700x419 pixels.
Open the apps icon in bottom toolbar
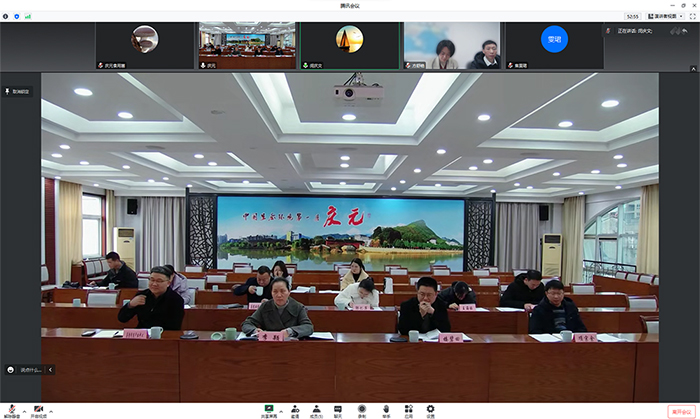(408, 408)
